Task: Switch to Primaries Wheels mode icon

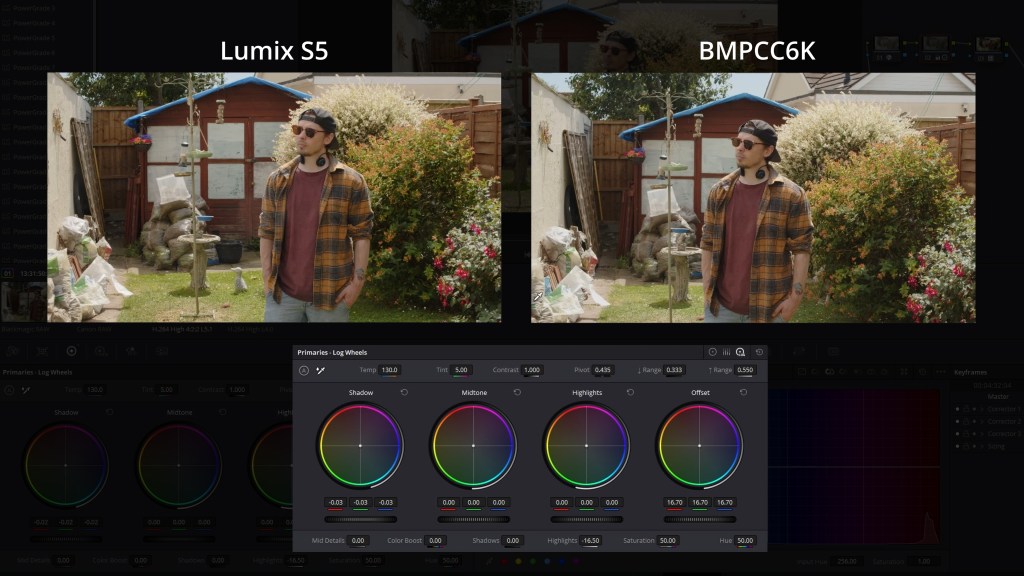Action: [x=712, y=352]
